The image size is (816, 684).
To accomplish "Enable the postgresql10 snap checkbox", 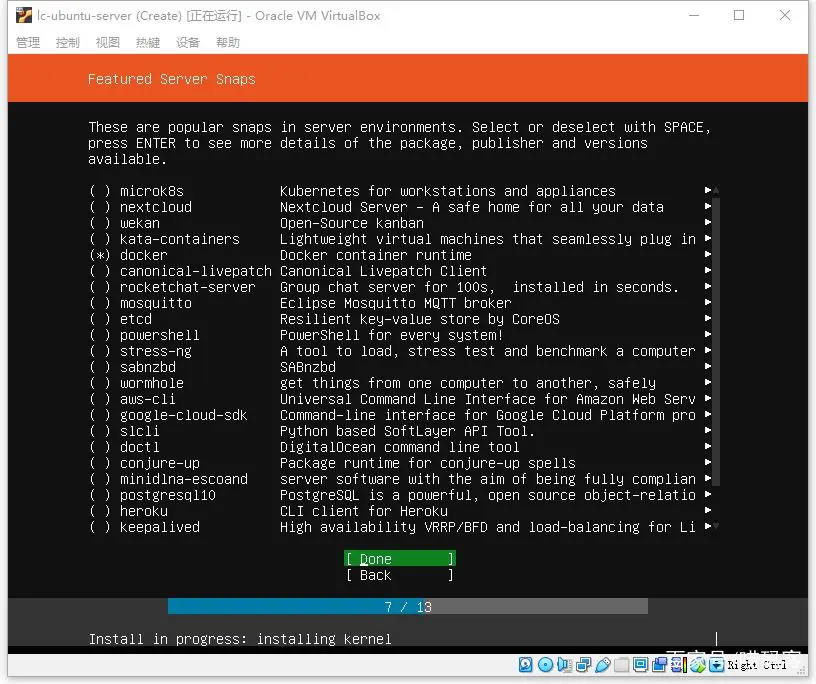I will [x=100, y=495].
